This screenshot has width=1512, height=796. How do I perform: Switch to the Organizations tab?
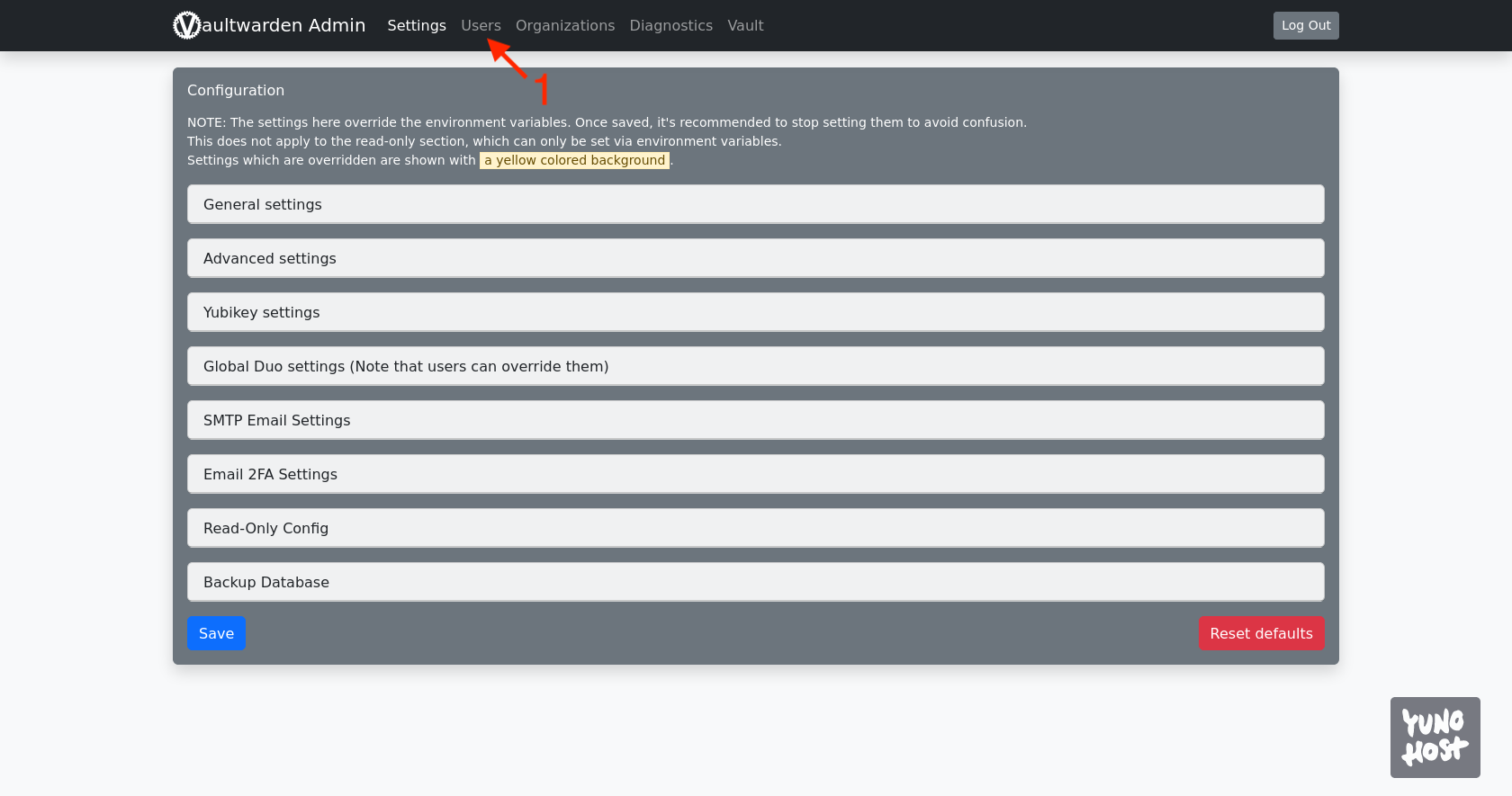click(564, 25)
